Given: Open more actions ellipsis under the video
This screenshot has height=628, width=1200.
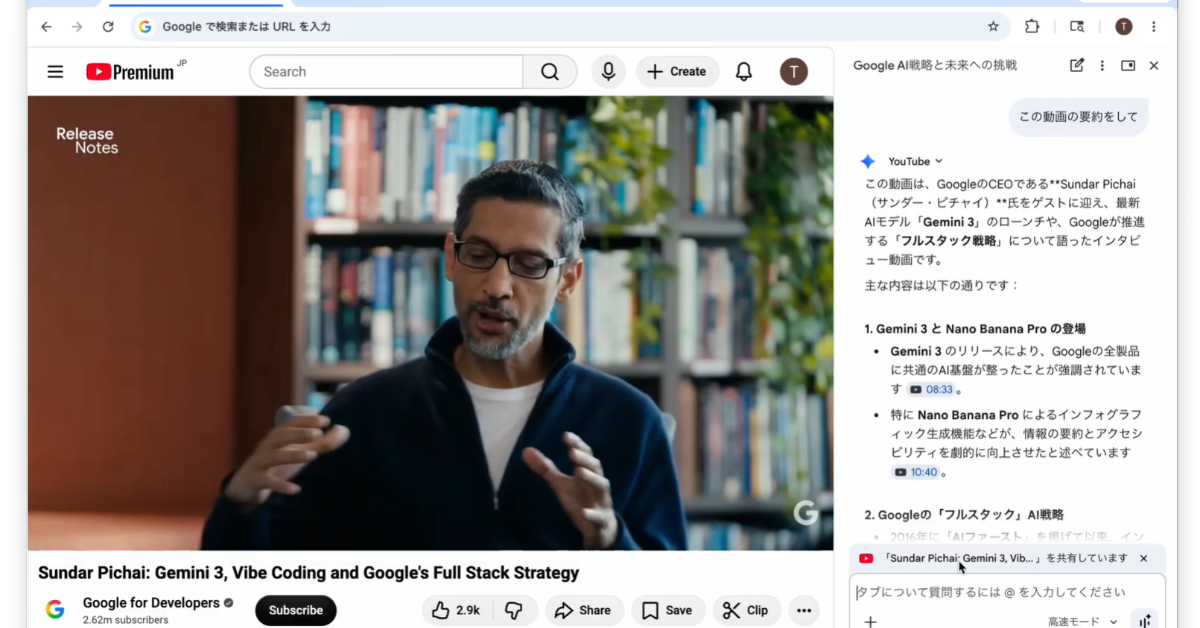Looking at the screenshot, I should [x=803, y=610].
